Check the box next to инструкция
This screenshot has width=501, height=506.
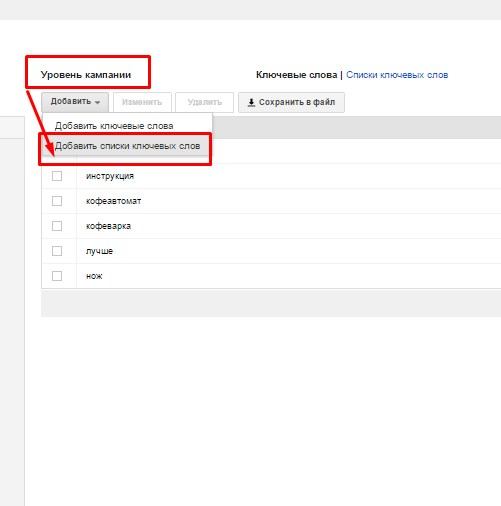[x=57, y=176]
